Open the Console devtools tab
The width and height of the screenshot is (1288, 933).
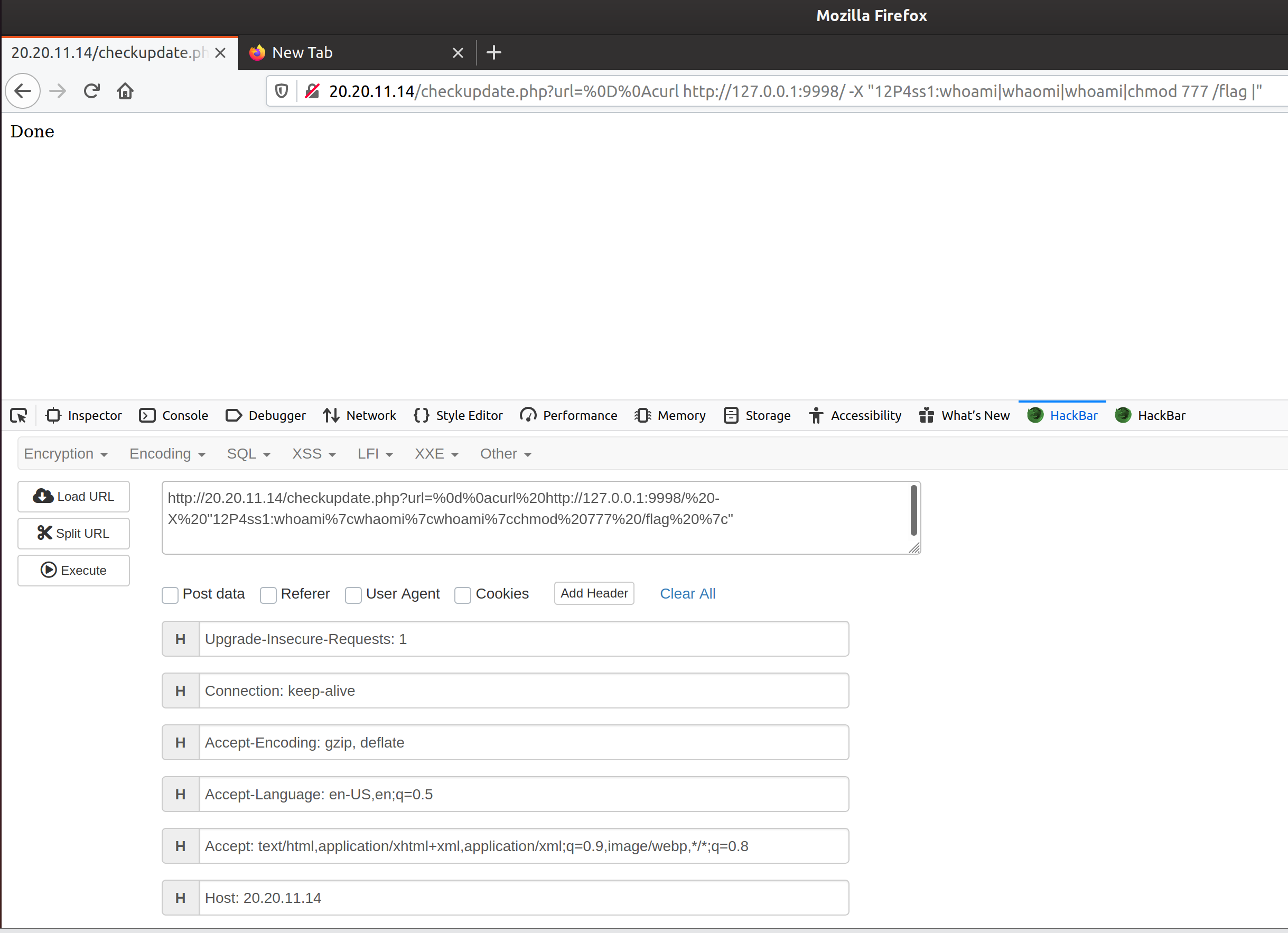174,416
